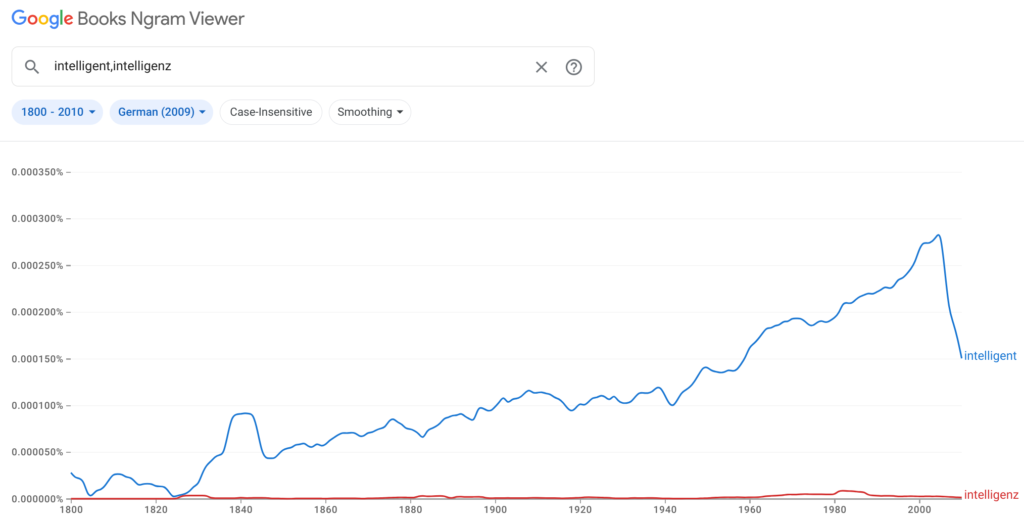Select the blue intelligent legend label
This screenshot has width=1024, height=520.
pyautogui.click(x=989, y=356)
